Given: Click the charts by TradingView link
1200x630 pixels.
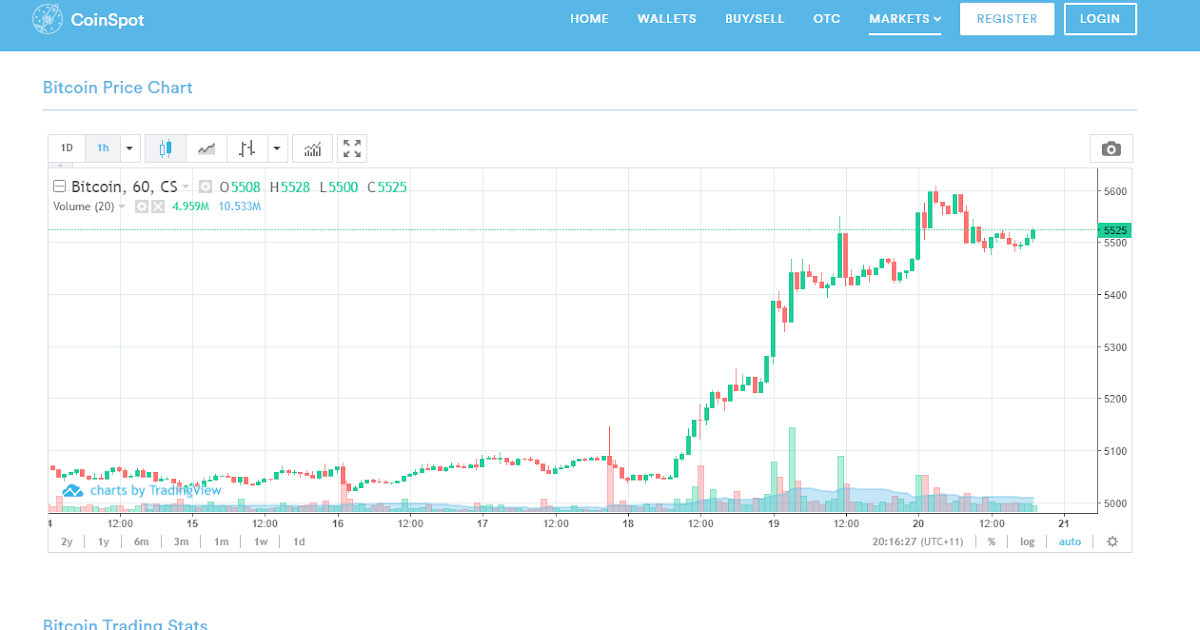Looking at the screenshot, I should tap(156, 490).
